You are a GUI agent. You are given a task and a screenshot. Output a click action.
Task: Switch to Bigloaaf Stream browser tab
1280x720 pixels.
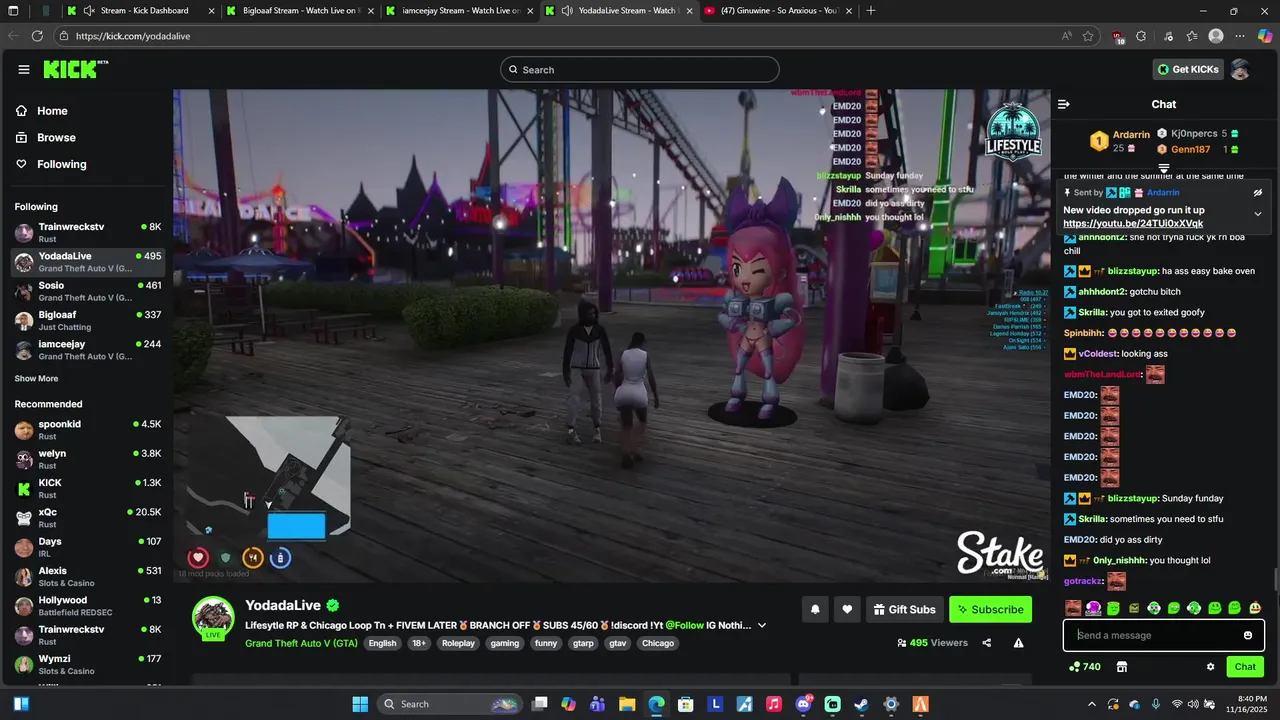299,11
